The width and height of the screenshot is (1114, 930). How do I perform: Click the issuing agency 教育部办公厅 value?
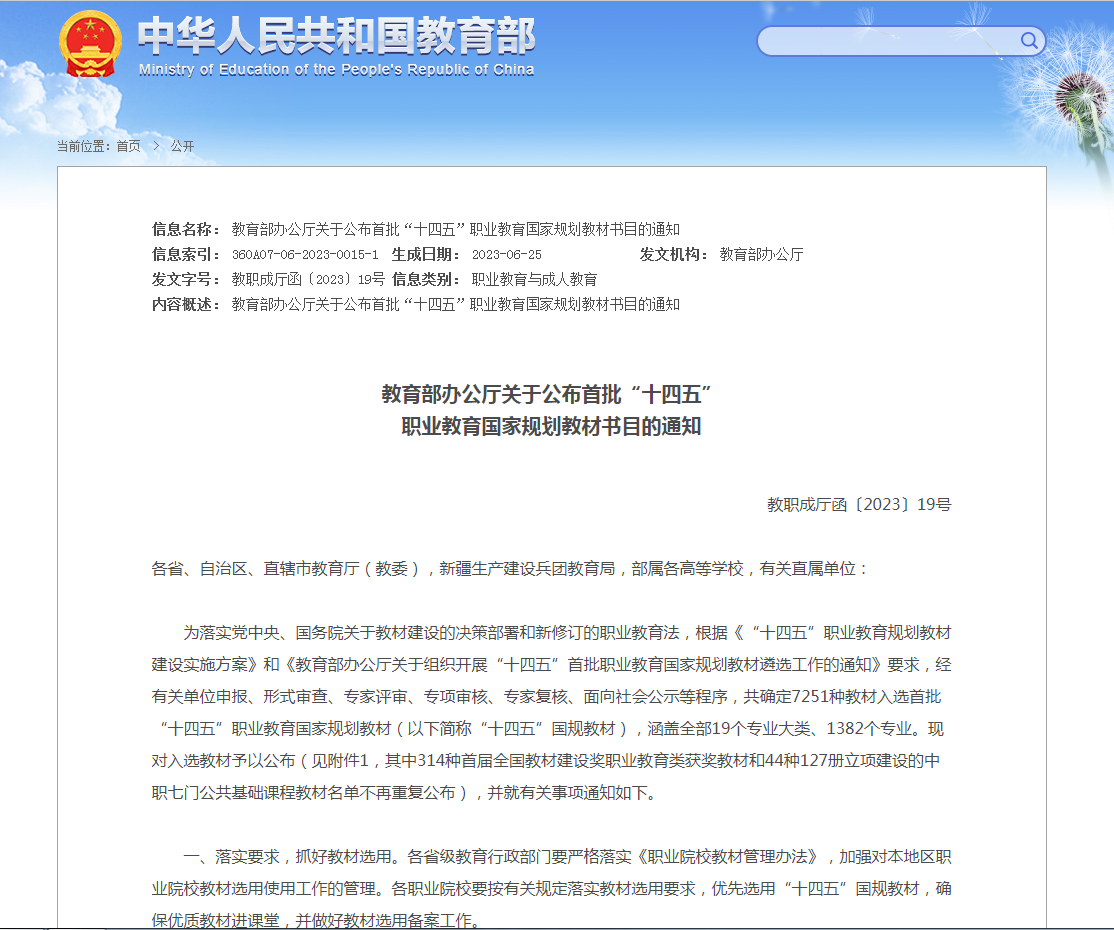761,255
